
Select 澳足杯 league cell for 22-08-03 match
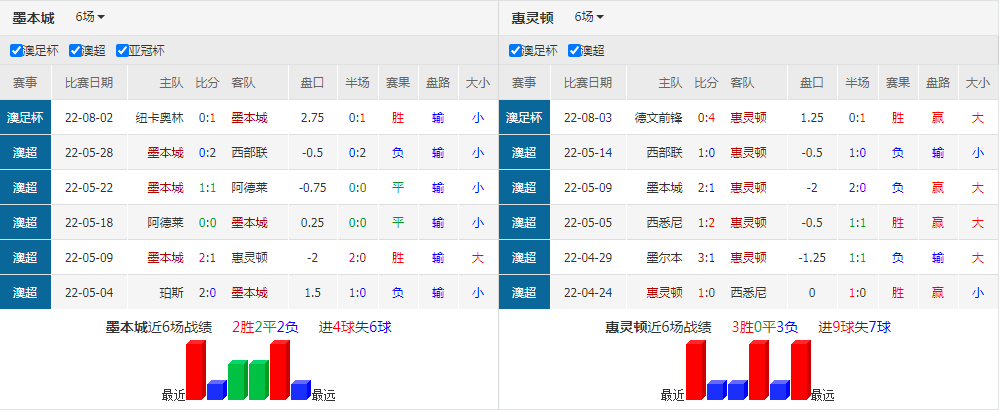(x=524, y=118)
